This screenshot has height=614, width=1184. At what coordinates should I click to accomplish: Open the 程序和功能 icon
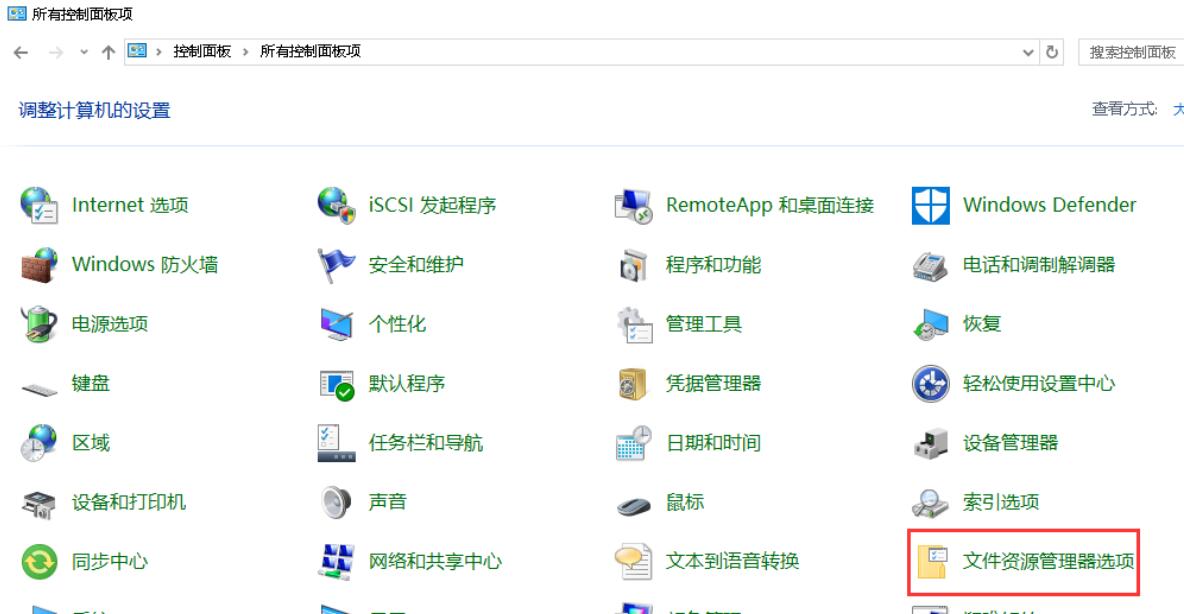pyautogui.click(x=634, y=265)
